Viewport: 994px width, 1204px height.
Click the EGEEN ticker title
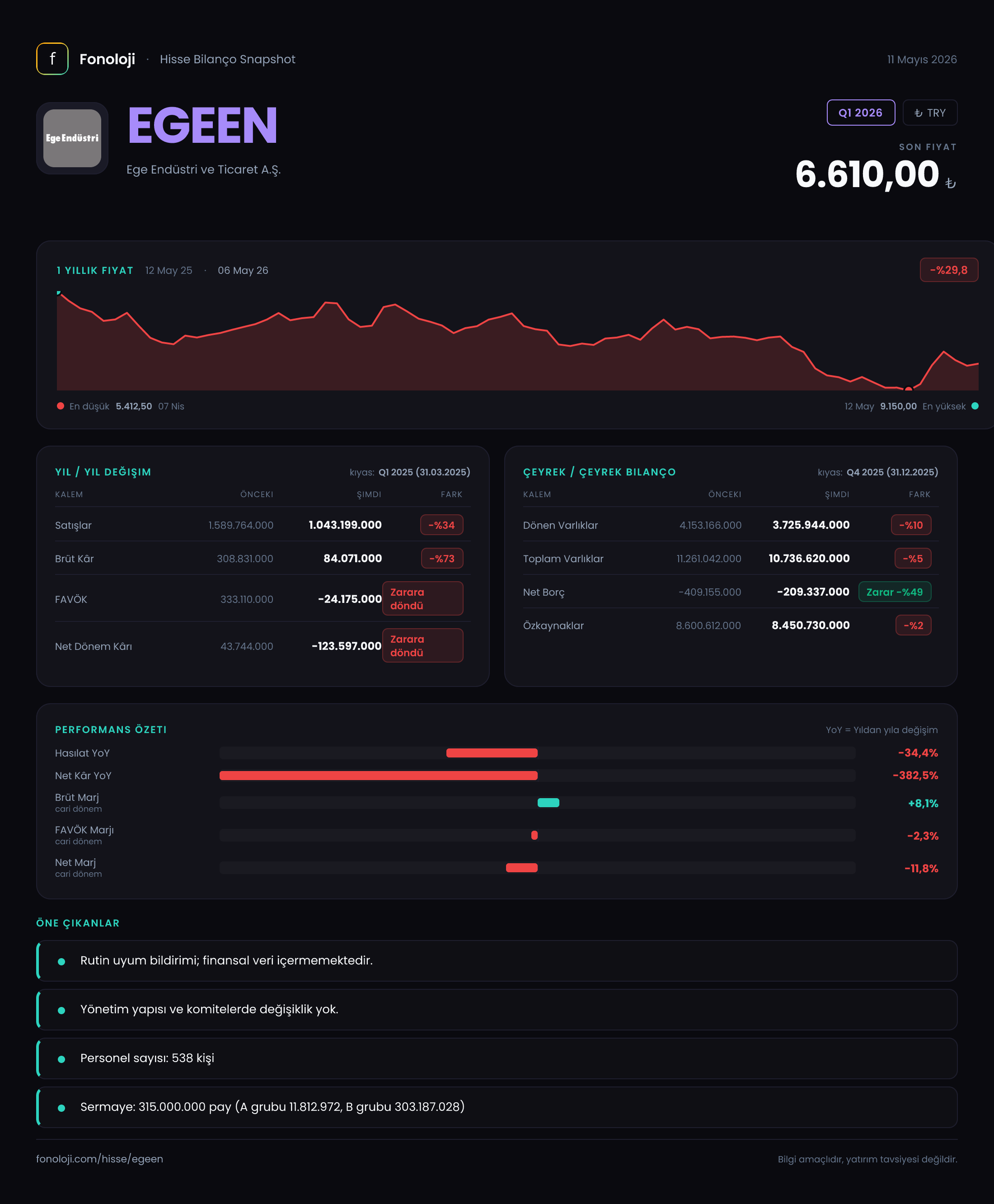(203, 126)
